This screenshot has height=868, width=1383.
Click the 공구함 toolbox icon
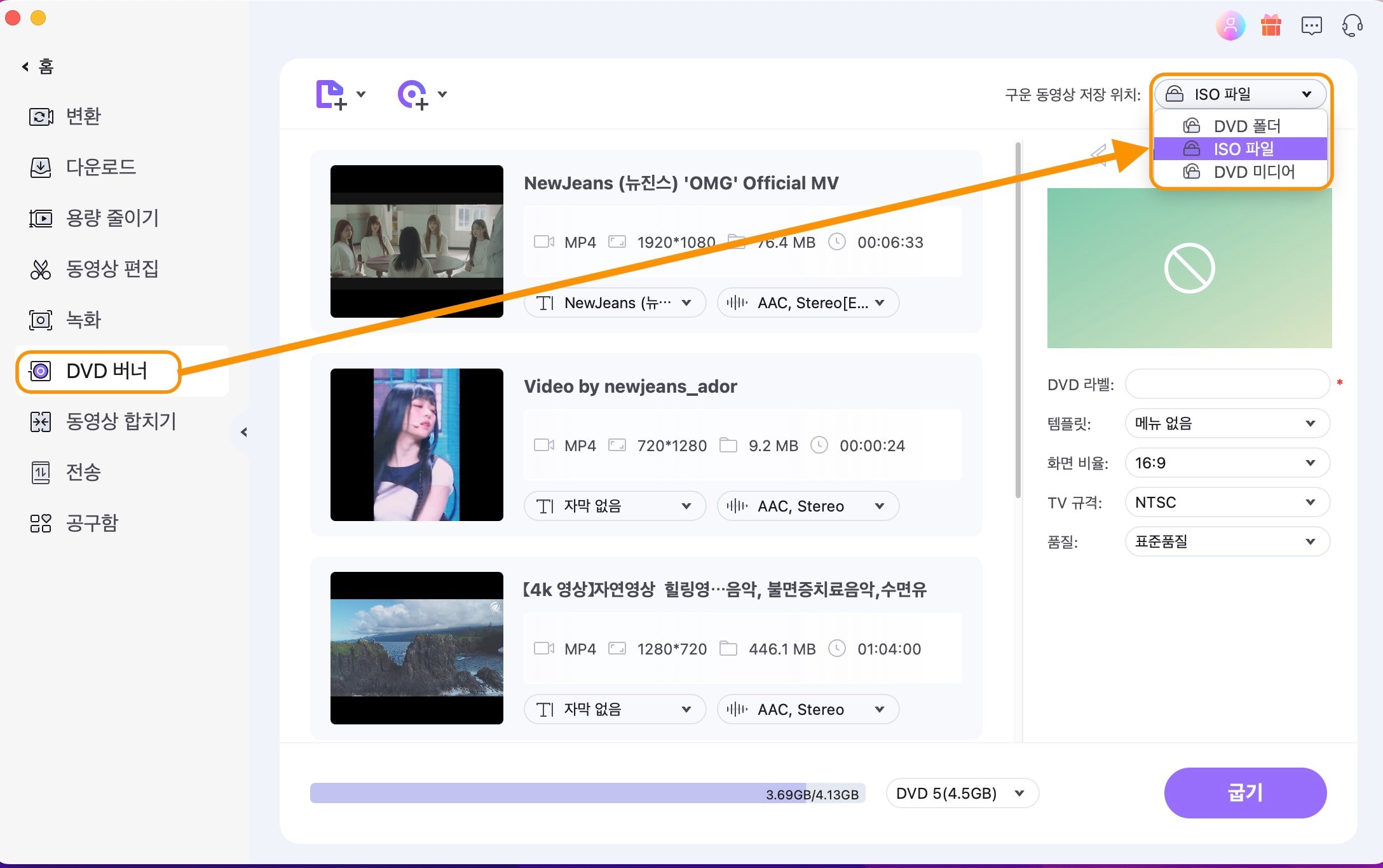pyautogui.click(x=41, y=524)
